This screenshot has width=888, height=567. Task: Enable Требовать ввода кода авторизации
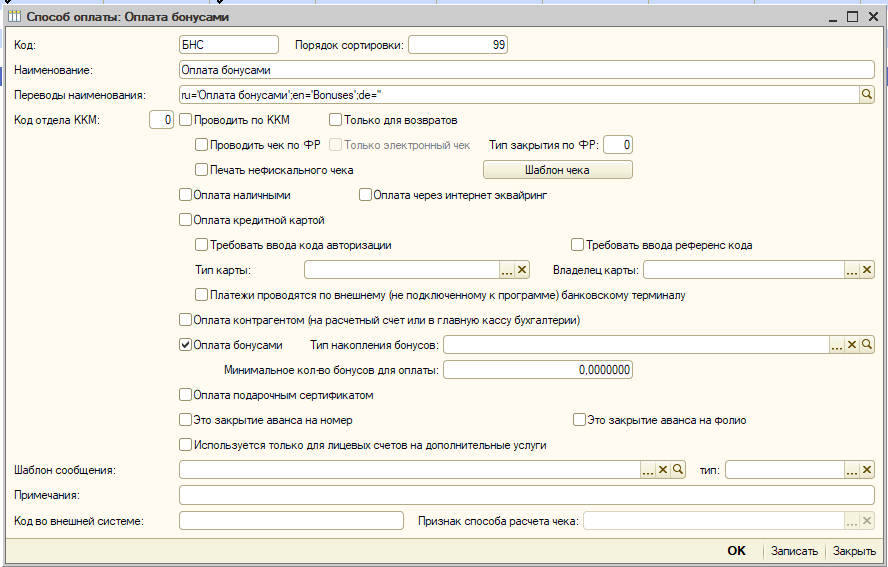click(201, 245)
